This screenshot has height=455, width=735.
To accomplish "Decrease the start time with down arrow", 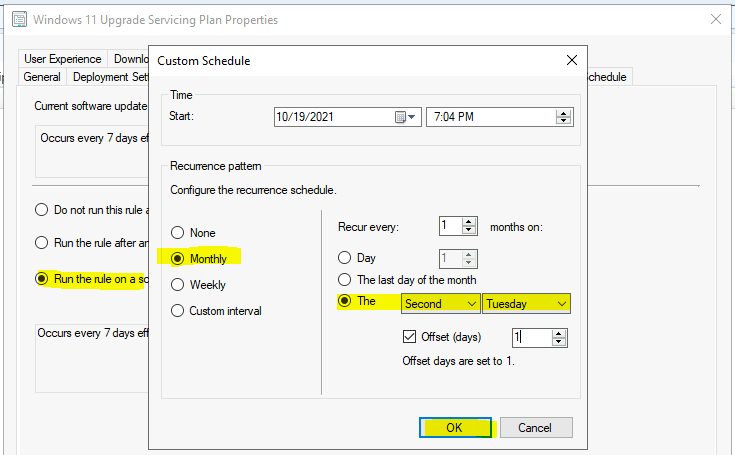I will (x=563, y=120).
